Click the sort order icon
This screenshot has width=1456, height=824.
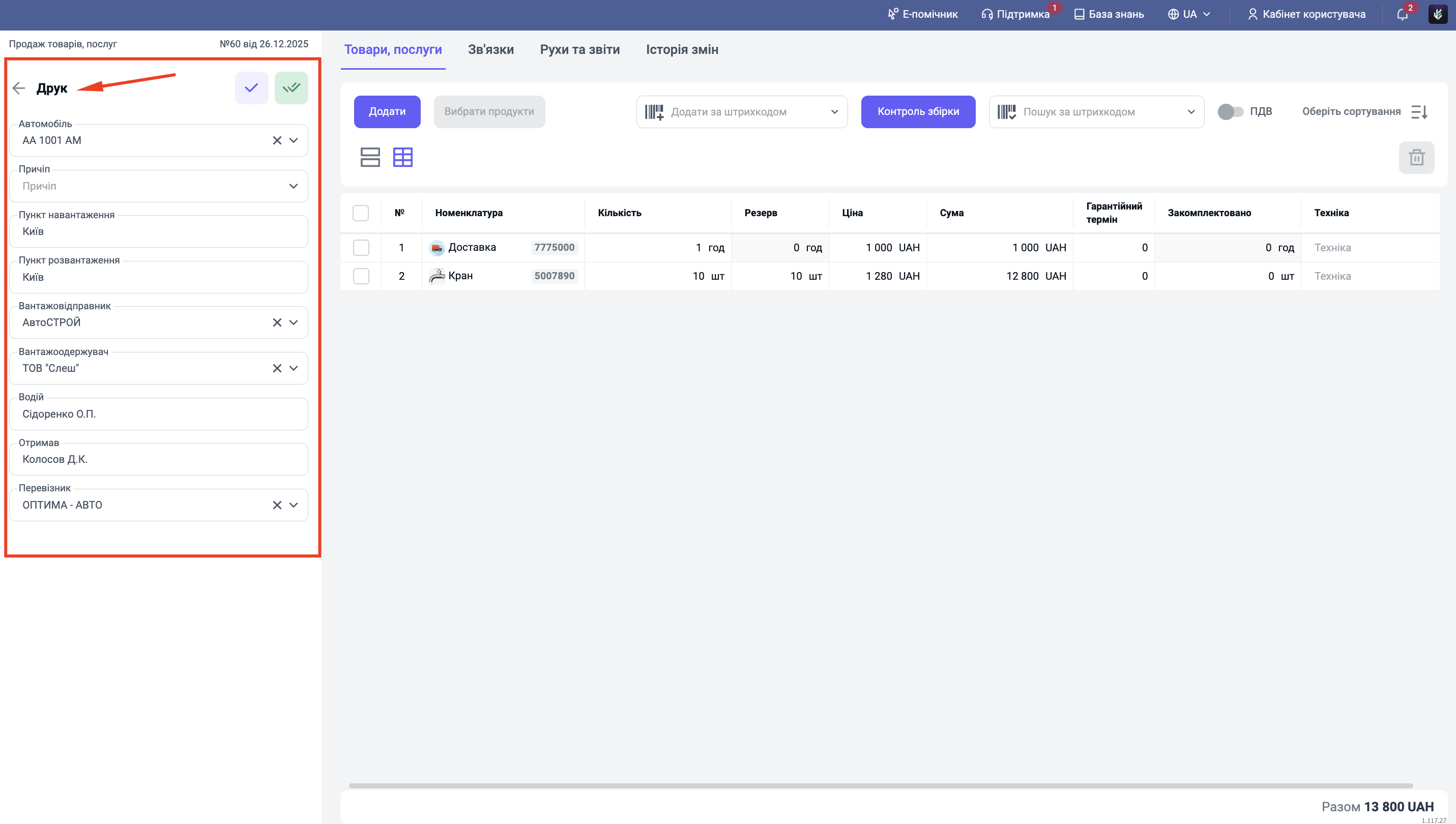1419,112
